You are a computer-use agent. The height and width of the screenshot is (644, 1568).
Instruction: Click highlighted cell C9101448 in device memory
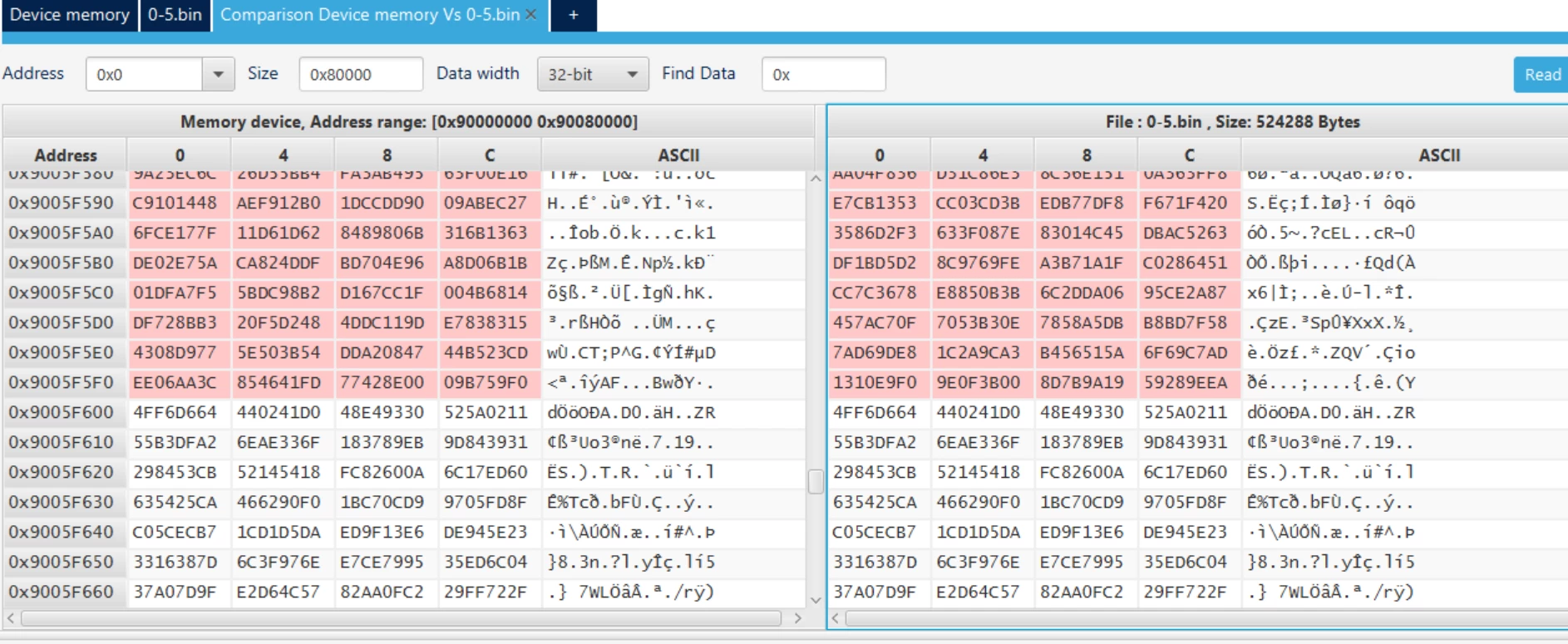pyautogui.click(x=179, y=203)
